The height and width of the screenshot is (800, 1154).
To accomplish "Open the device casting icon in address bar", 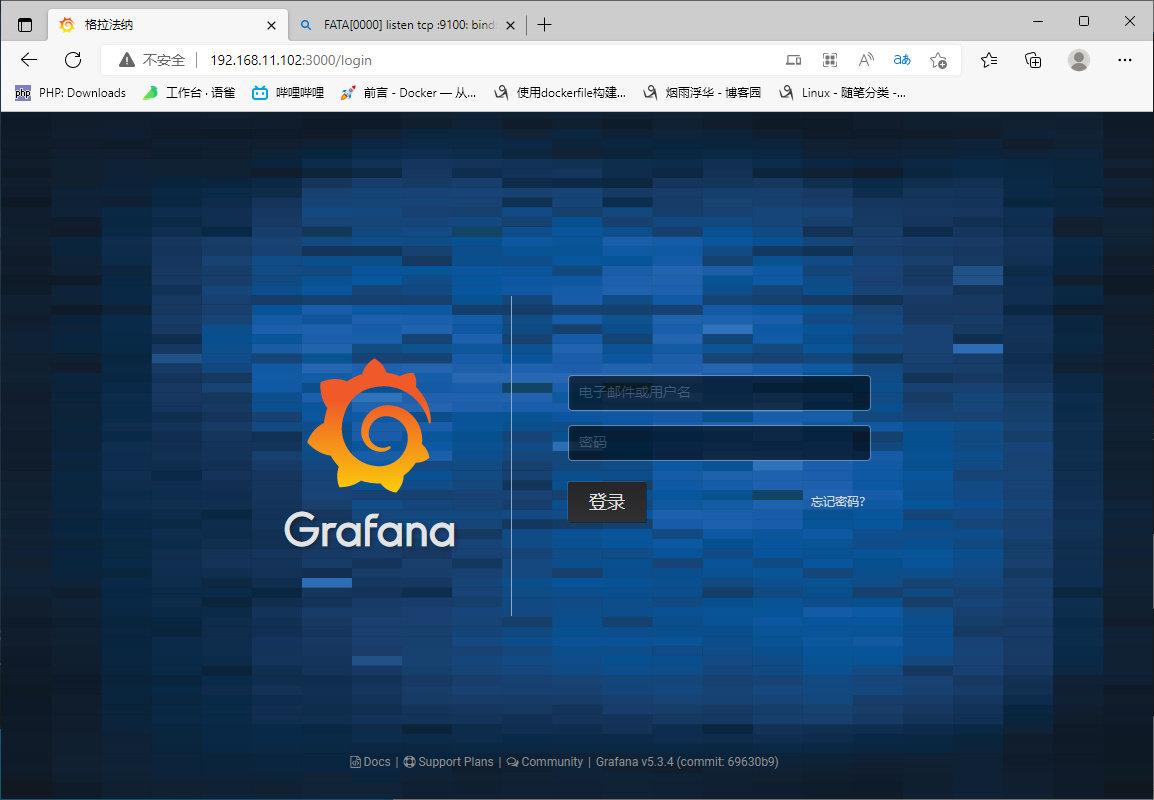I will [793, 60].
